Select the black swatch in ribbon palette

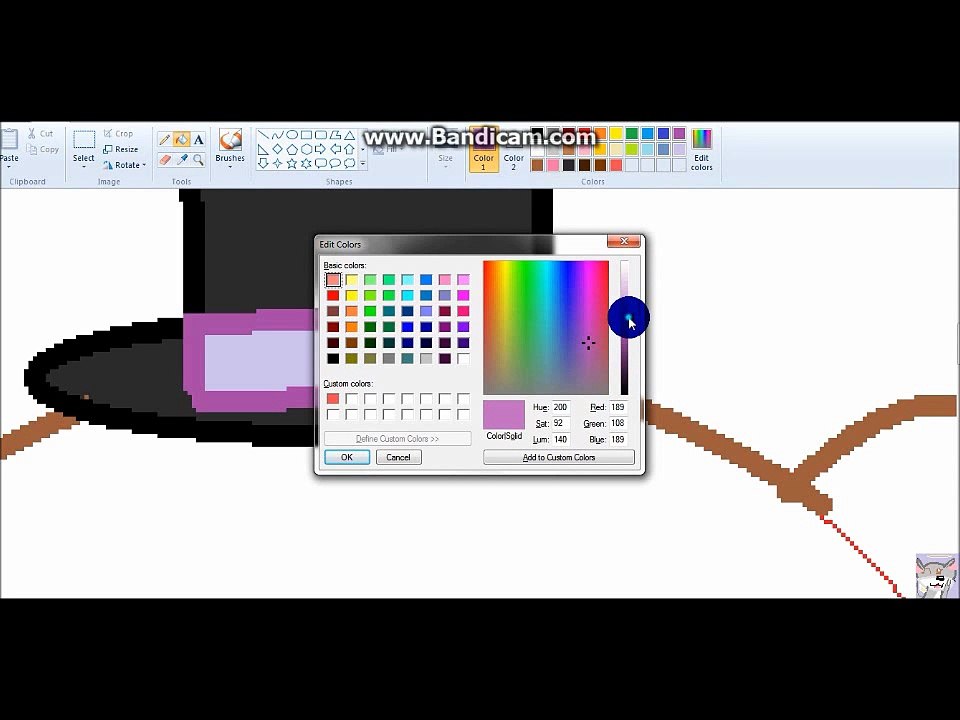(537, 133)
